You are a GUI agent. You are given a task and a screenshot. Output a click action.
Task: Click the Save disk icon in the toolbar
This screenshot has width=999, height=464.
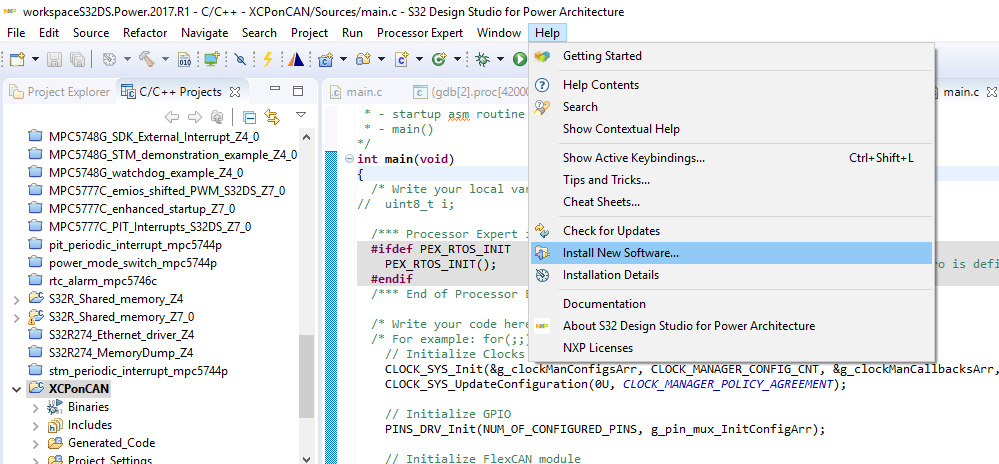pyautogui.click(x=55, y=59)
